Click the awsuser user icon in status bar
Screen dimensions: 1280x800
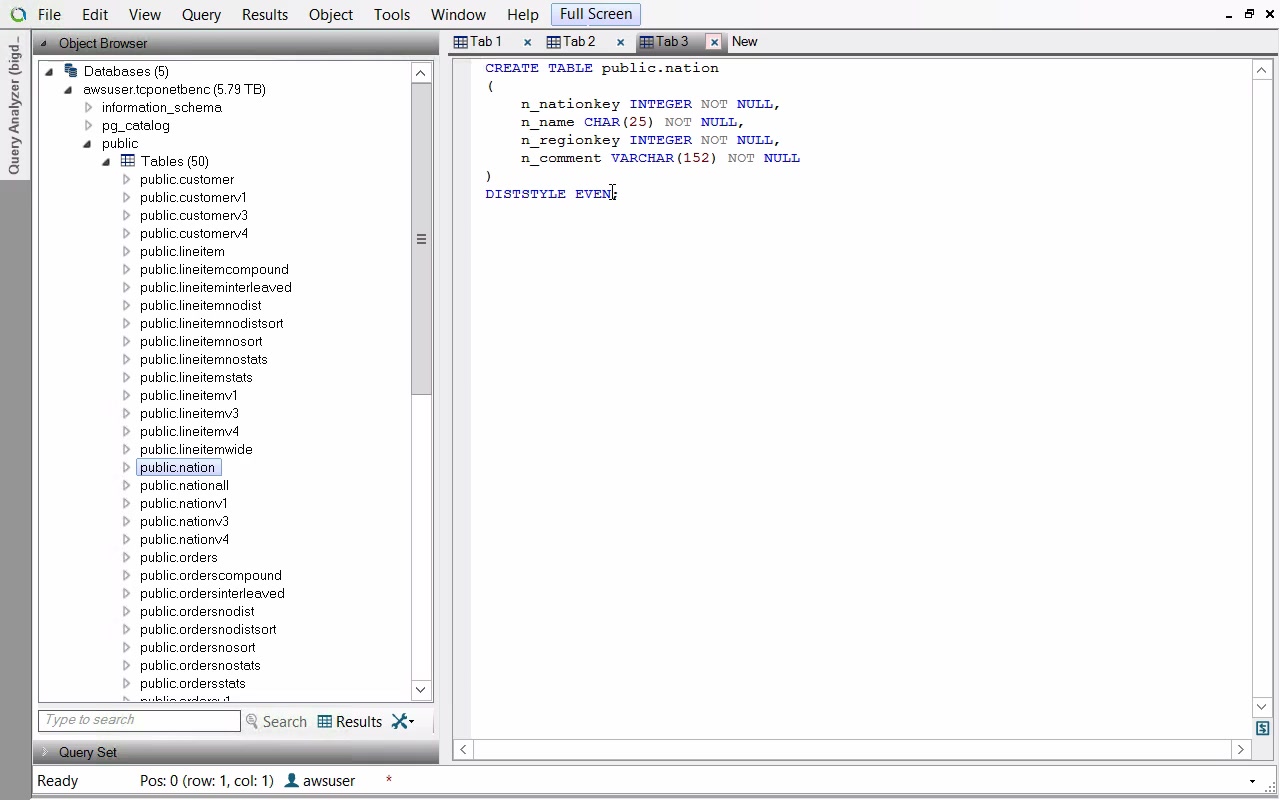(291, 780)
